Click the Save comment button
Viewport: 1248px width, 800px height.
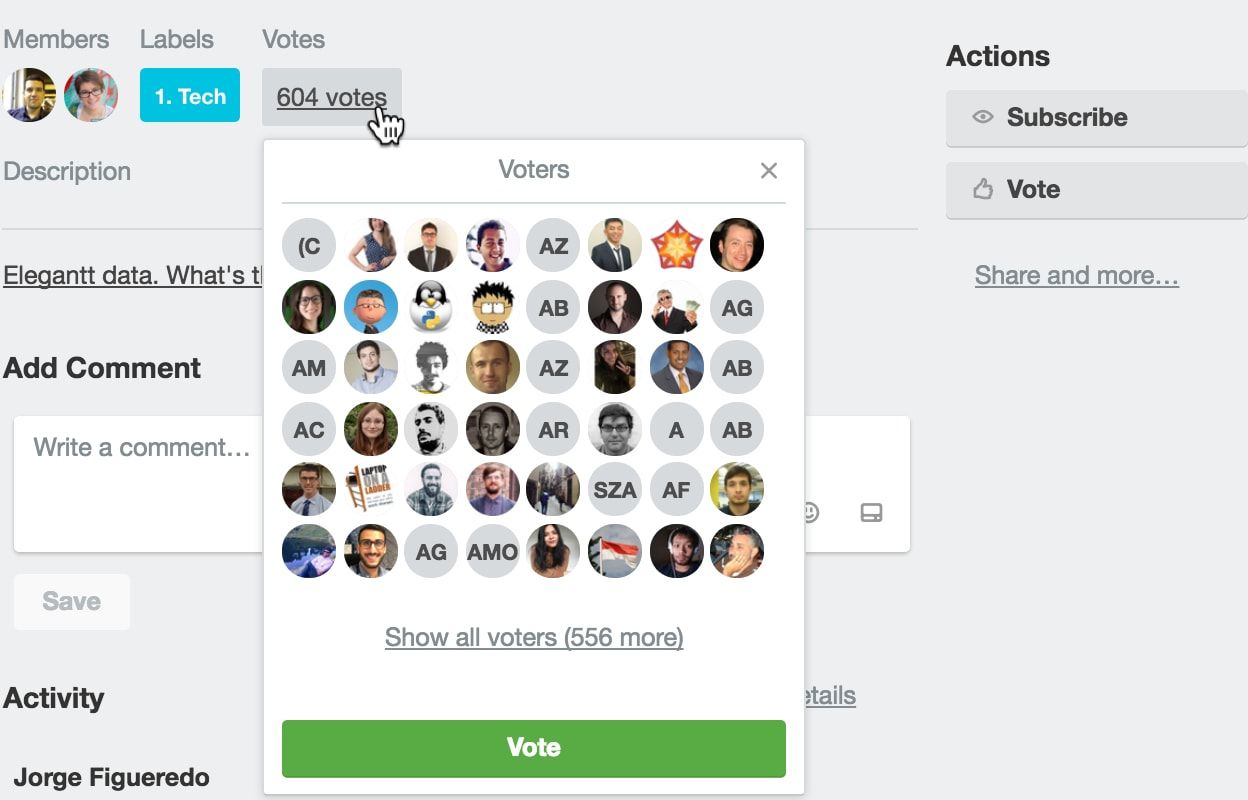click(72, 602)
